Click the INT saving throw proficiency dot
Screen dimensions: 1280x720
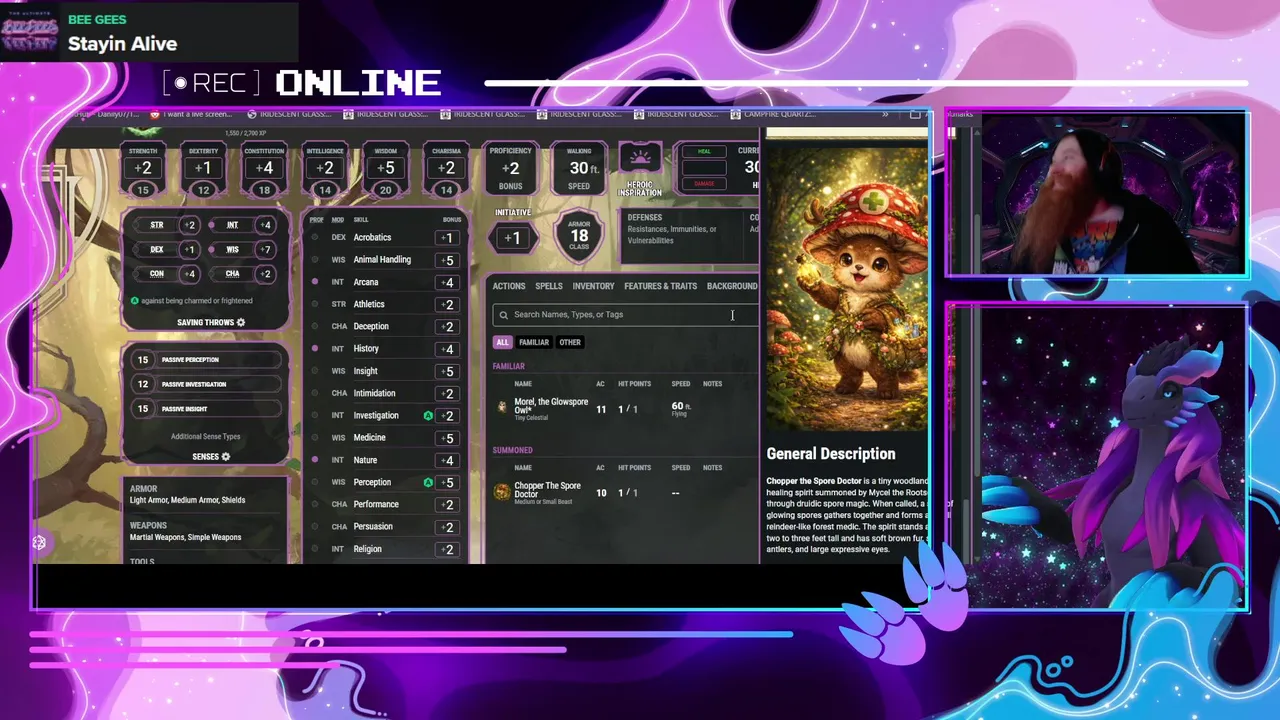[x=209, y=225]
